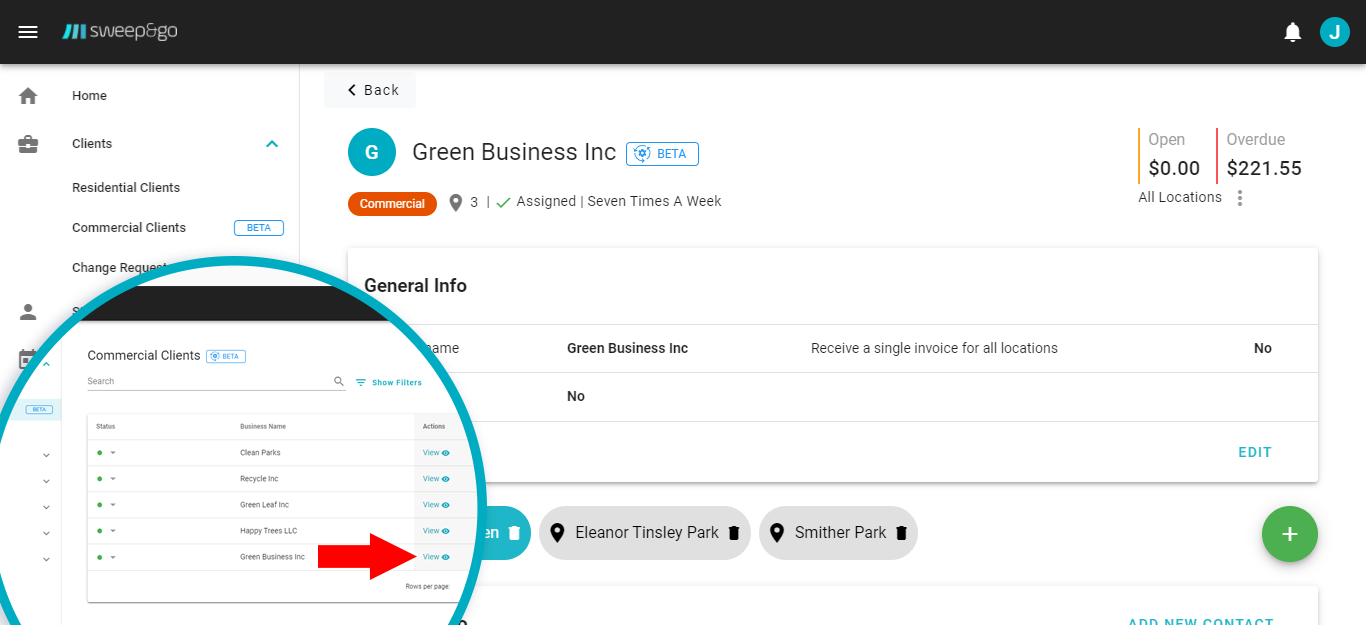1366x625 pixels.
Task: Click the trash icon on Smither Park
Action: 901,533
